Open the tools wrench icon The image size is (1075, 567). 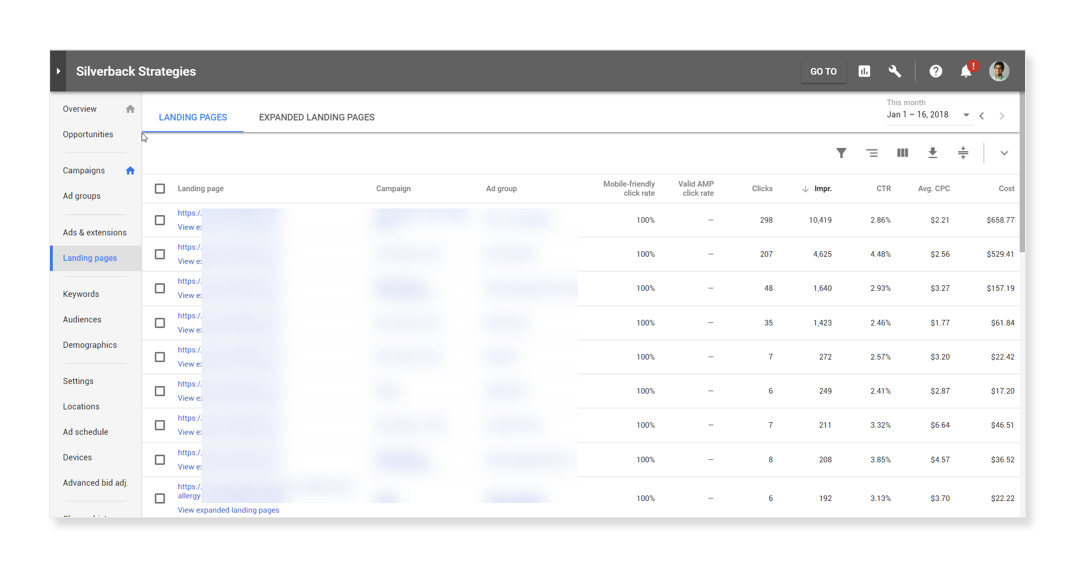(895, 71)
